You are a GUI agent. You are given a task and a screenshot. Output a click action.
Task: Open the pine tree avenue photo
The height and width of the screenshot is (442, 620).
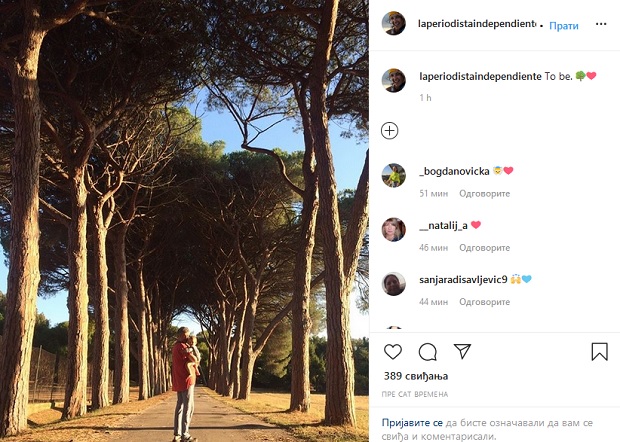pyautogui.click(x=184, y=221)
